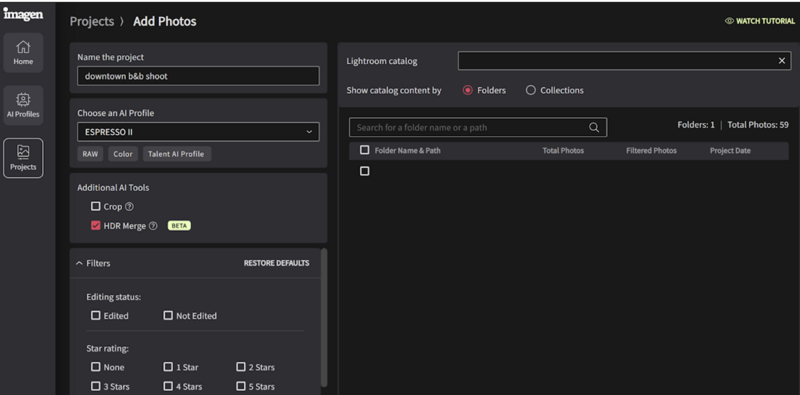Click the BETA badge

(x=179, y=226)
